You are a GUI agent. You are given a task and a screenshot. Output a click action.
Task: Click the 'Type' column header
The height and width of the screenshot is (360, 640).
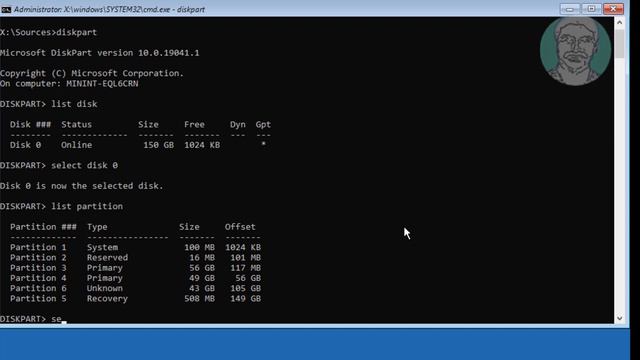tap(97, 227)
